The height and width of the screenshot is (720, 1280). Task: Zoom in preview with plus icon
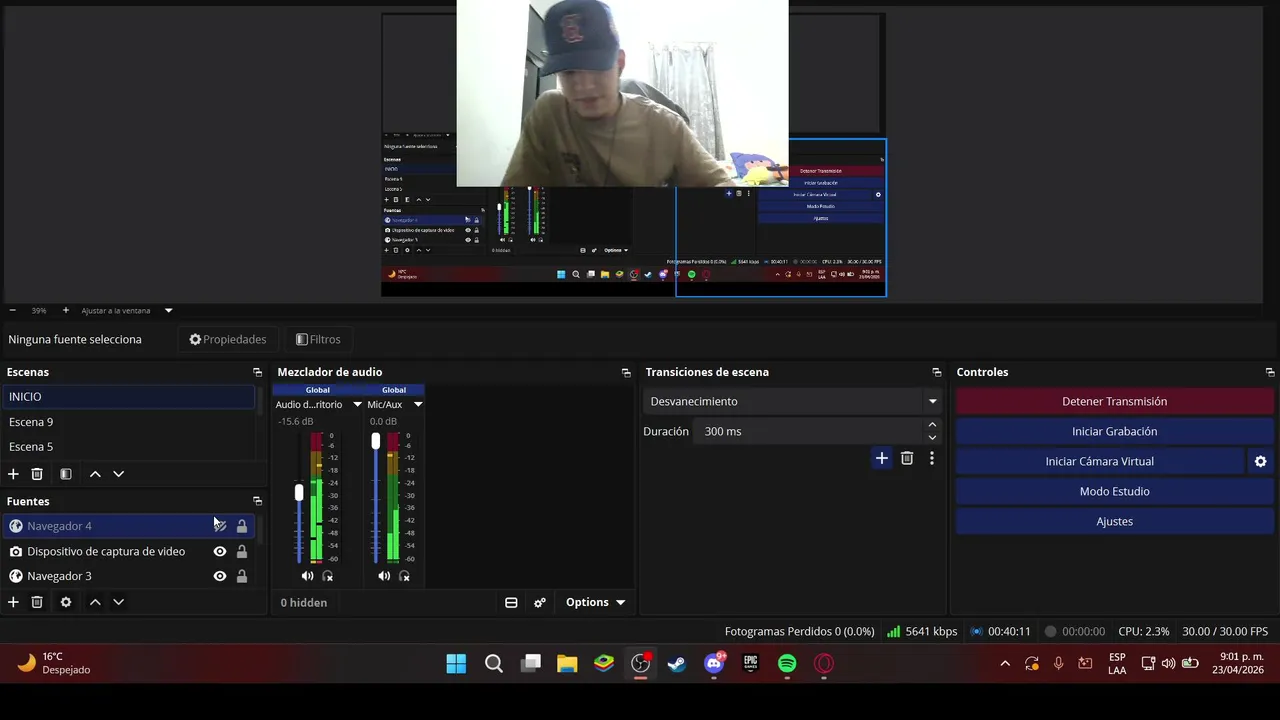(x=66, y=311)
